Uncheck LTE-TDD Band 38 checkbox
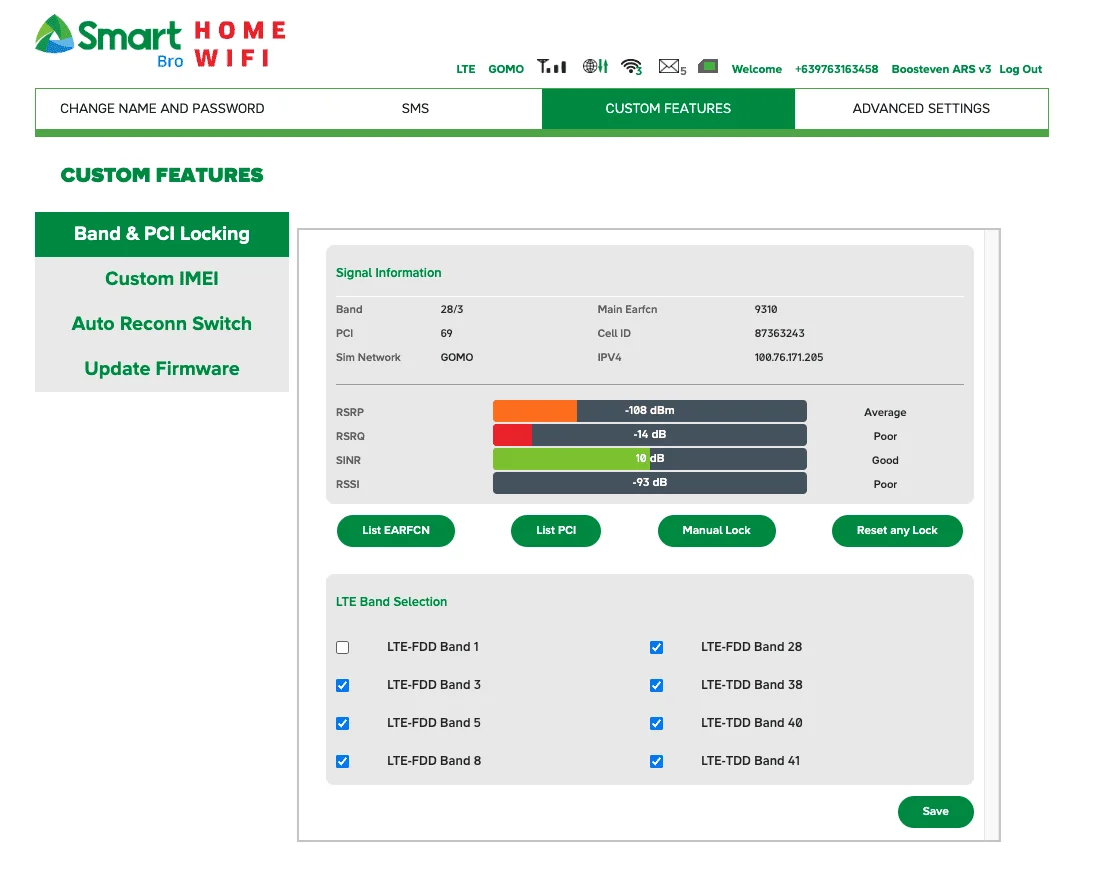 tap(656, 686)
